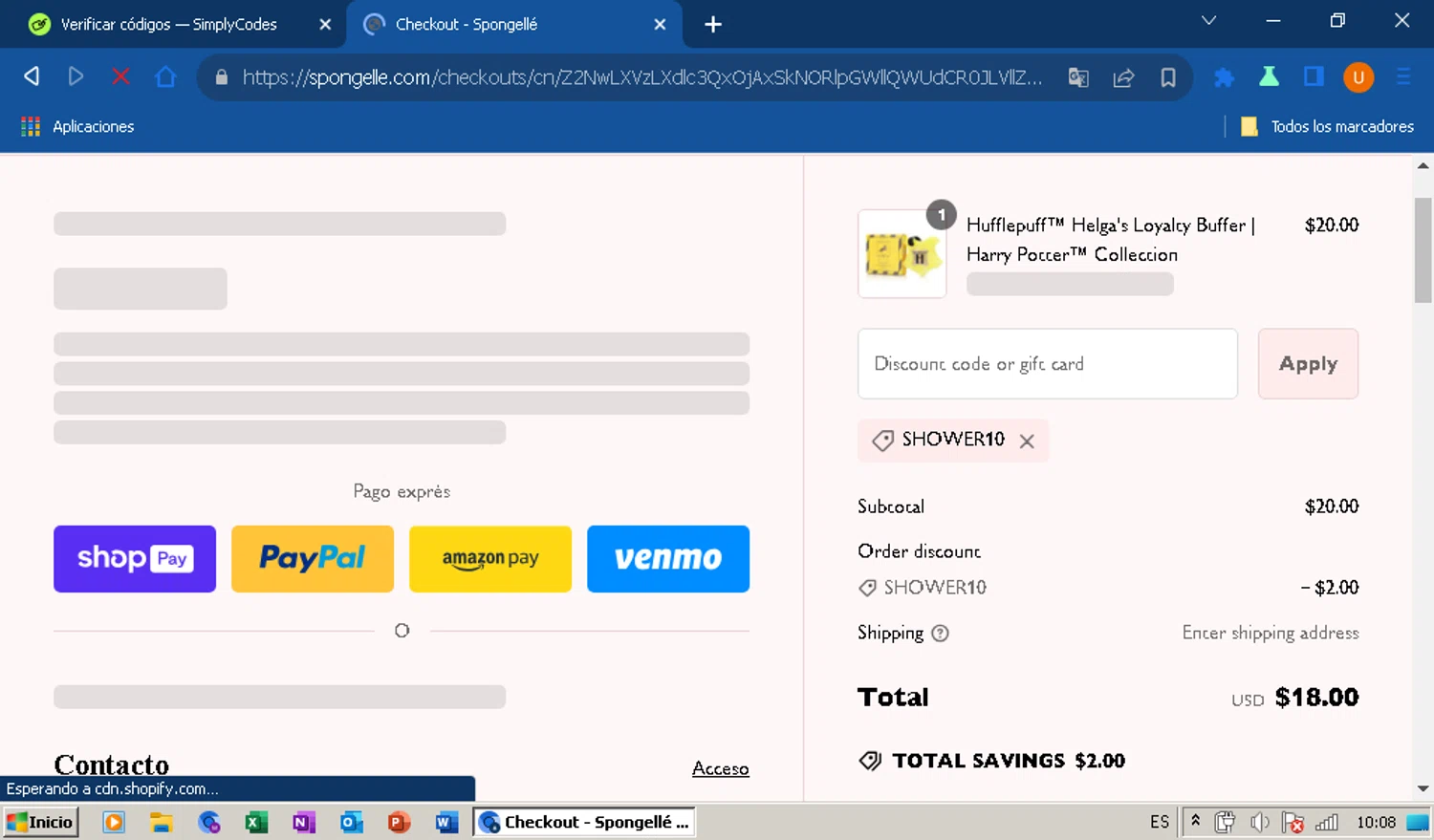1434x840 pixels.
Task: Click the Hufflepuff buffer product thumbnail
Action: [902, 254]
